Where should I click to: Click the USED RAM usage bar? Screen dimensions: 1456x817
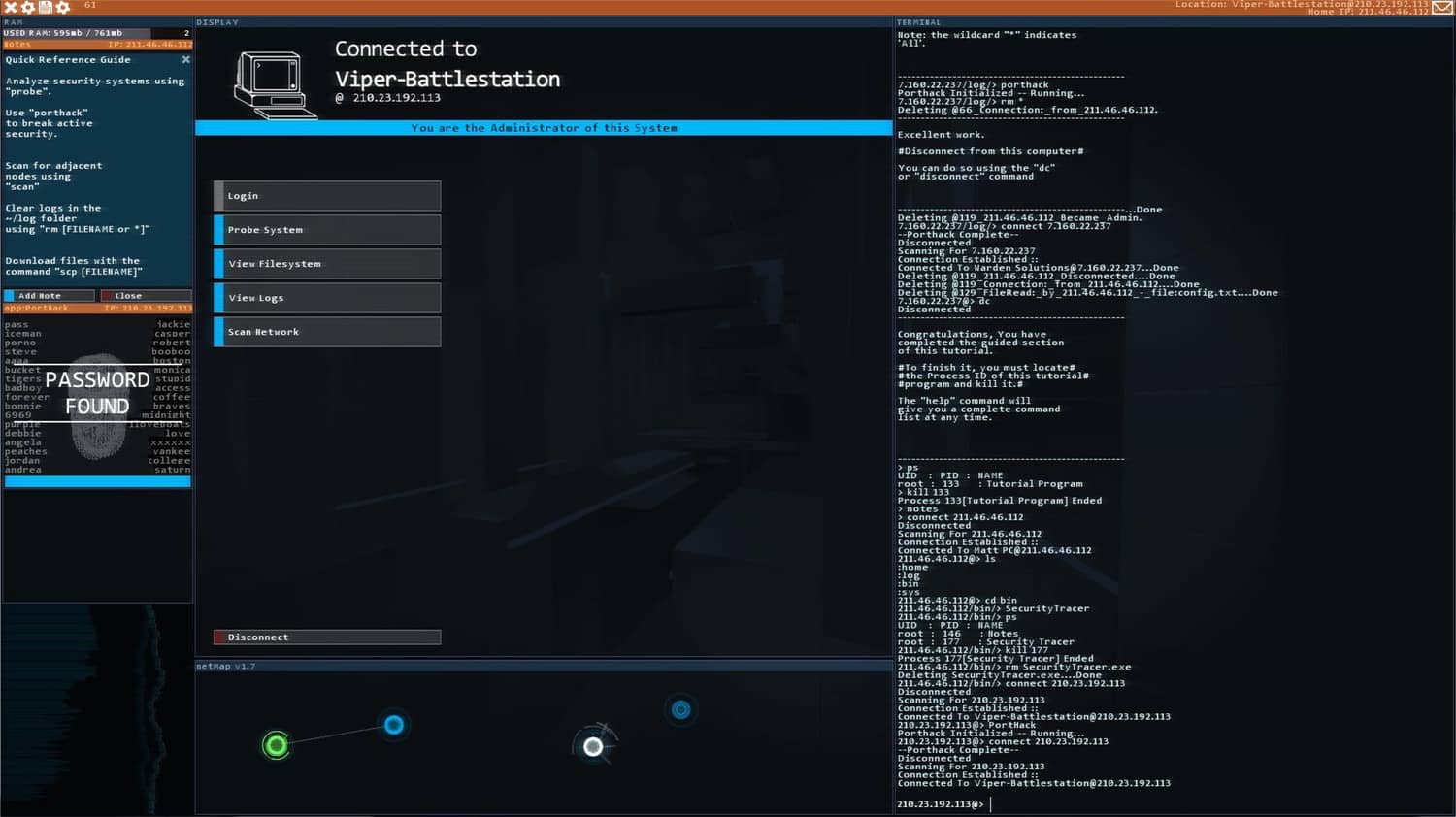coord(78,33)
